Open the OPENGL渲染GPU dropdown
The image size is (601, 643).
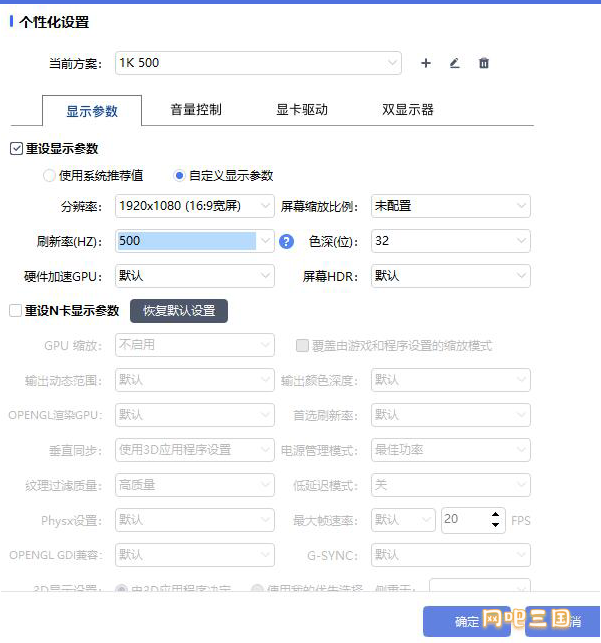point(195,415)
